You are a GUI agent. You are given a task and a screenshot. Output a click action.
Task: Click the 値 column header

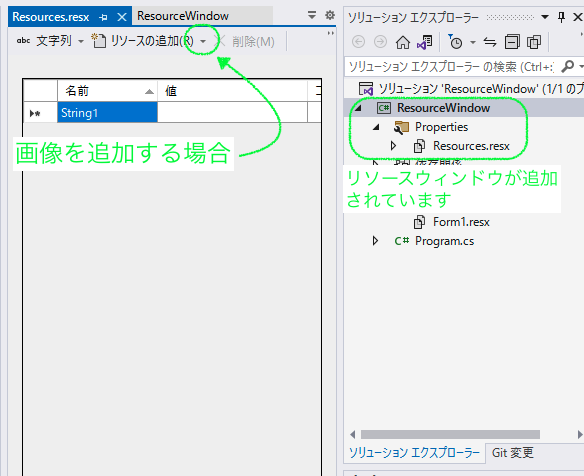point(232,91)
